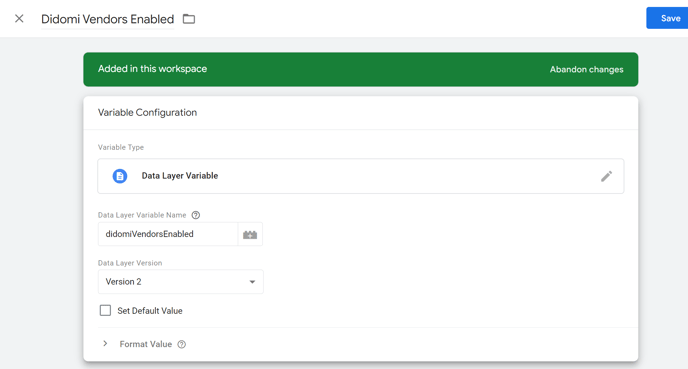
Task: Enable the Set Default Value checkbox
Action: click(x=105, y=311)
